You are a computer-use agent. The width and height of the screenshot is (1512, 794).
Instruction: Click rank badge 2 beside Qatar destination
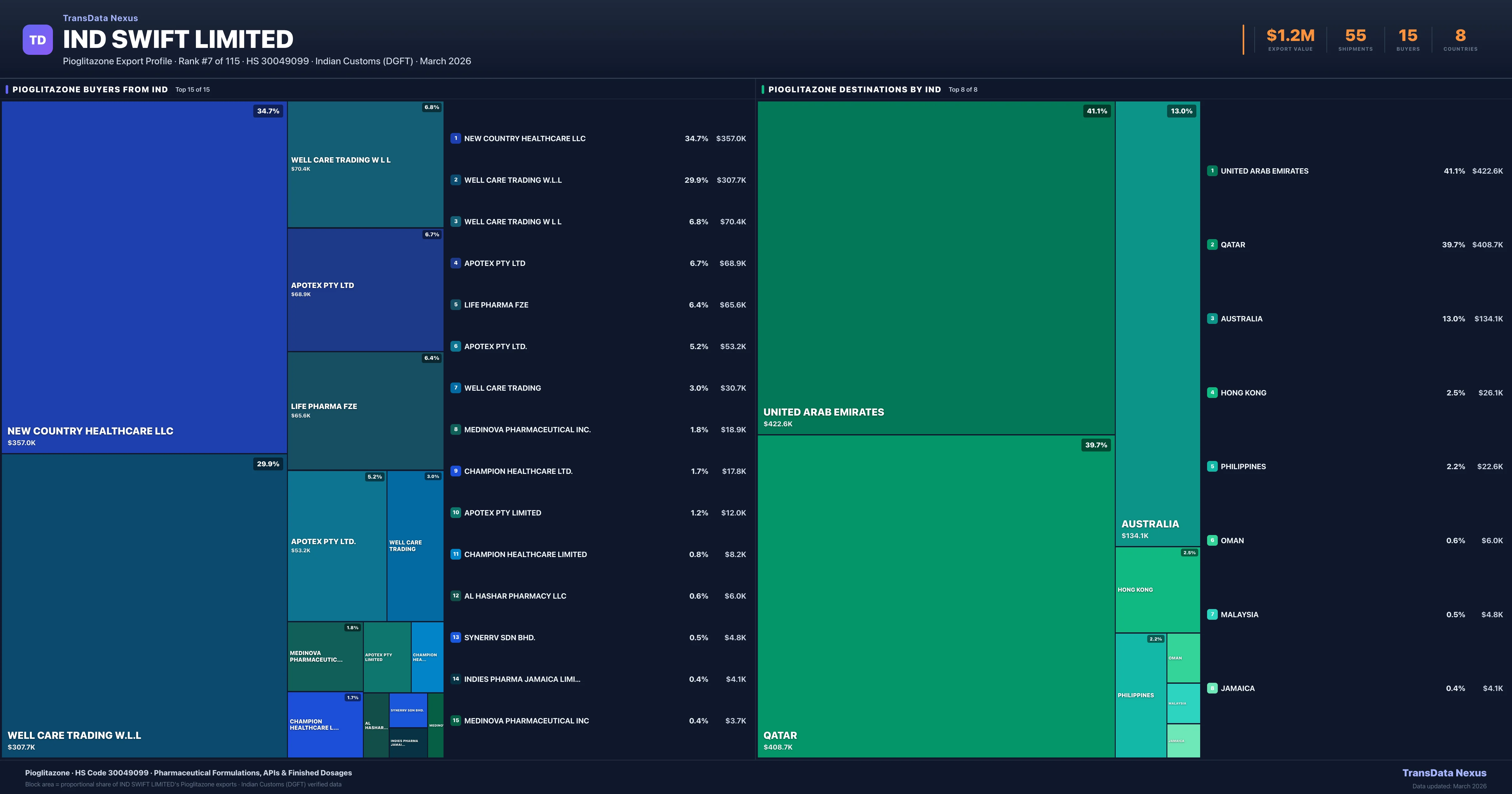pos(1212,245)
